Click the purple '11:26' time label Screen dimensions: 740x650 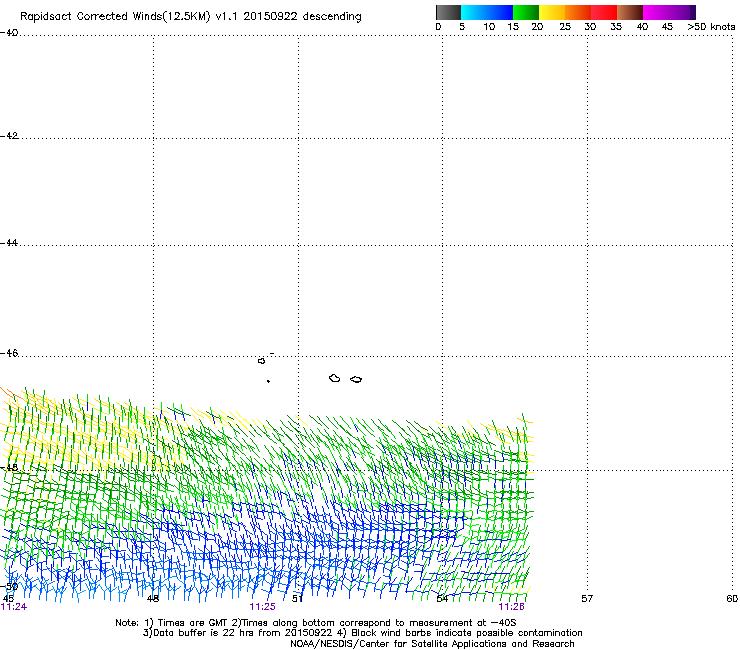point(512,607)
